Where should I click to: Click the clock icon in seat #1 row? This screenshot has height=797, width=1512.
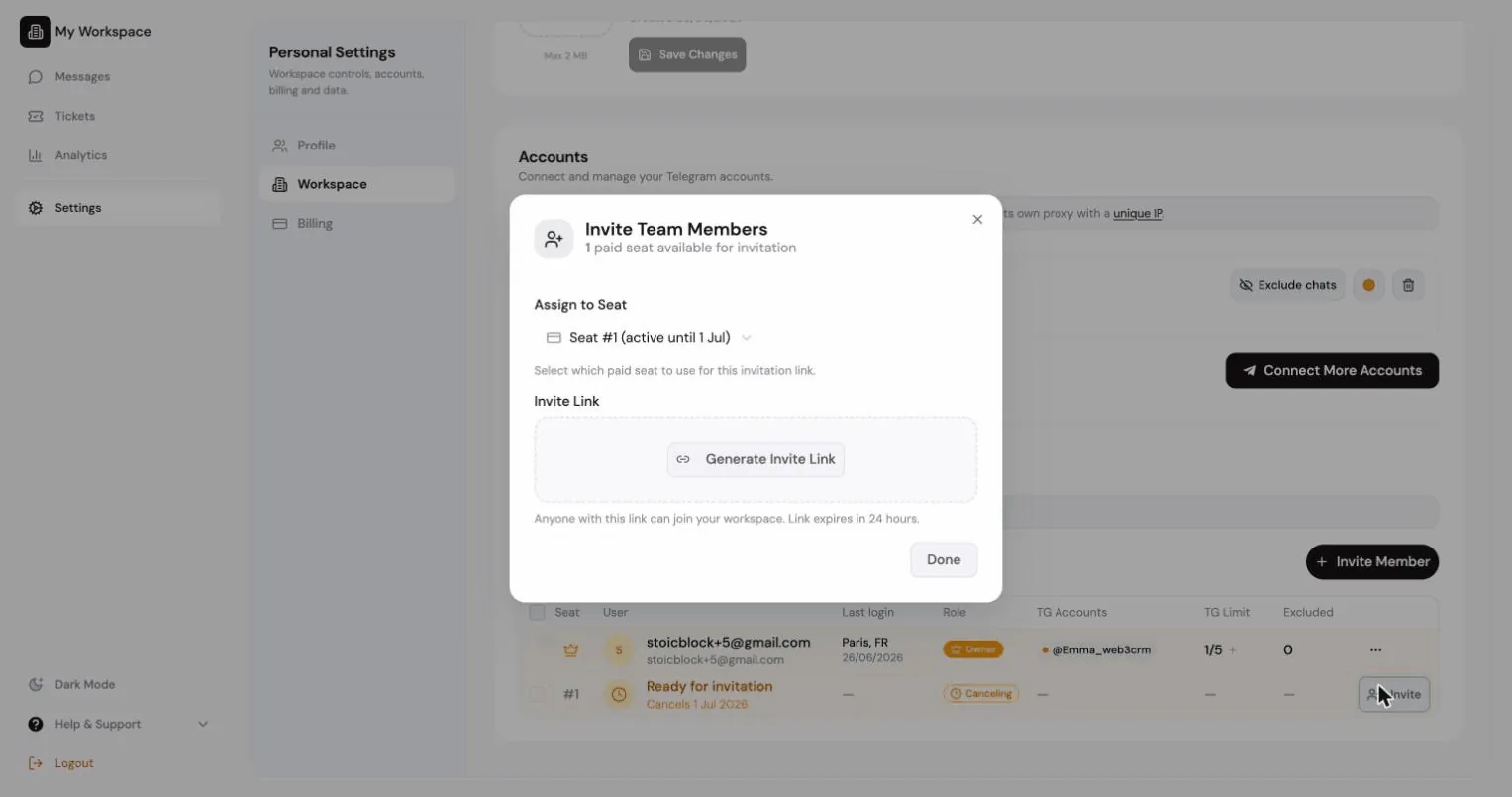(619, 694)
